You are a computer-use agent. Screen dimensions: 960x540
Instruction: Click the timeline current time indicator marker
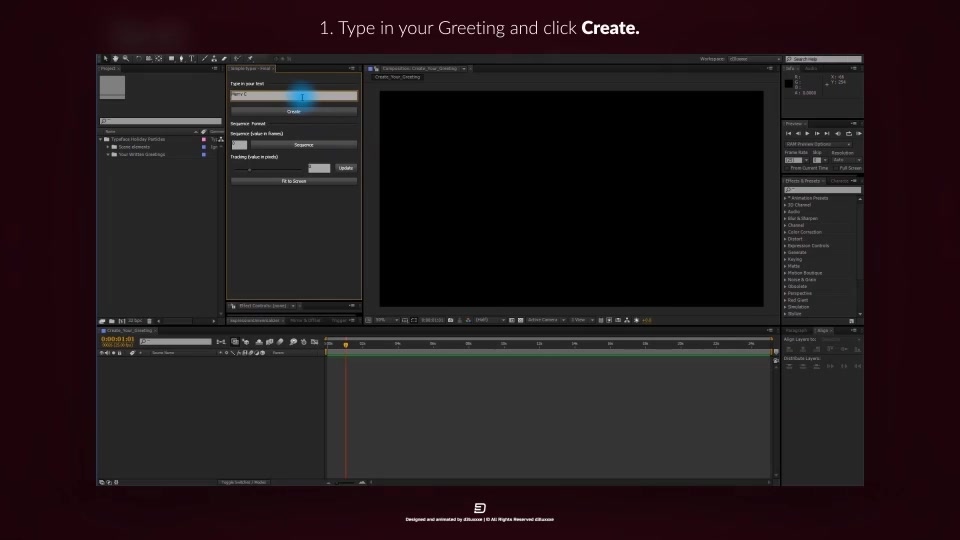[x=346, y=345]
